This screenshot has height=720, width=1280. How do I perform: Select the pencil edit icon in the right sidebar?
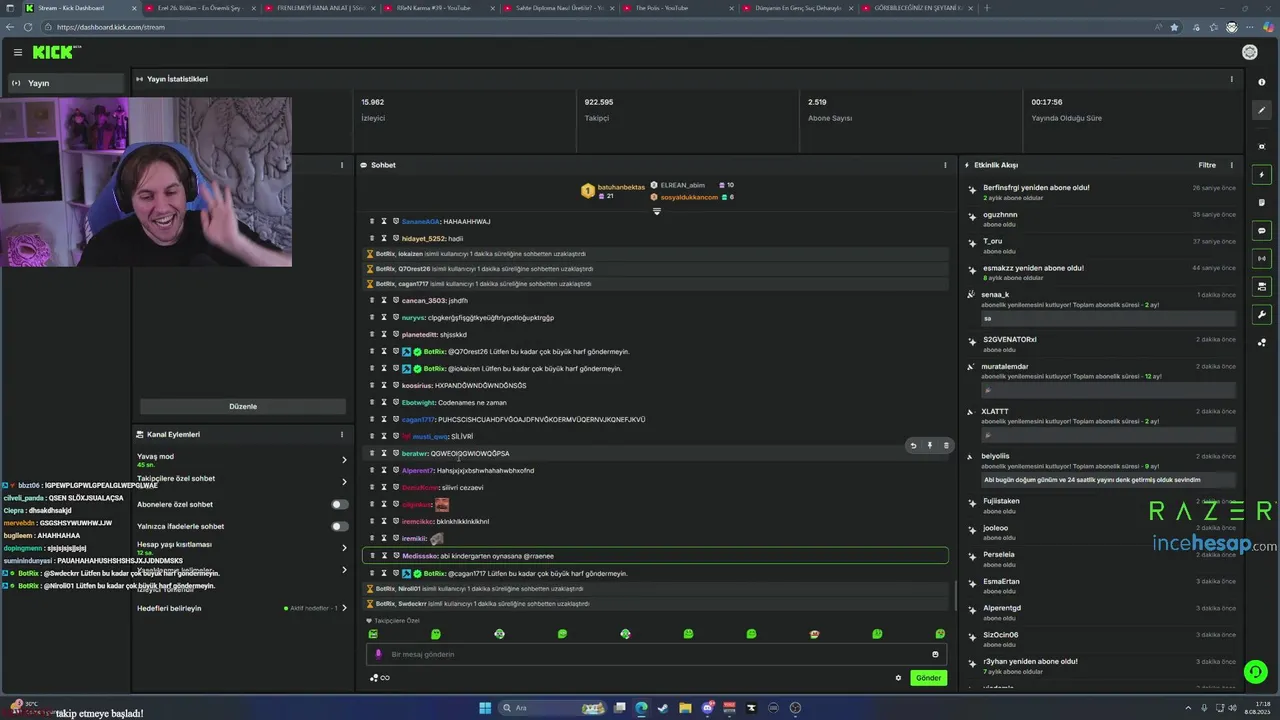1262,111
